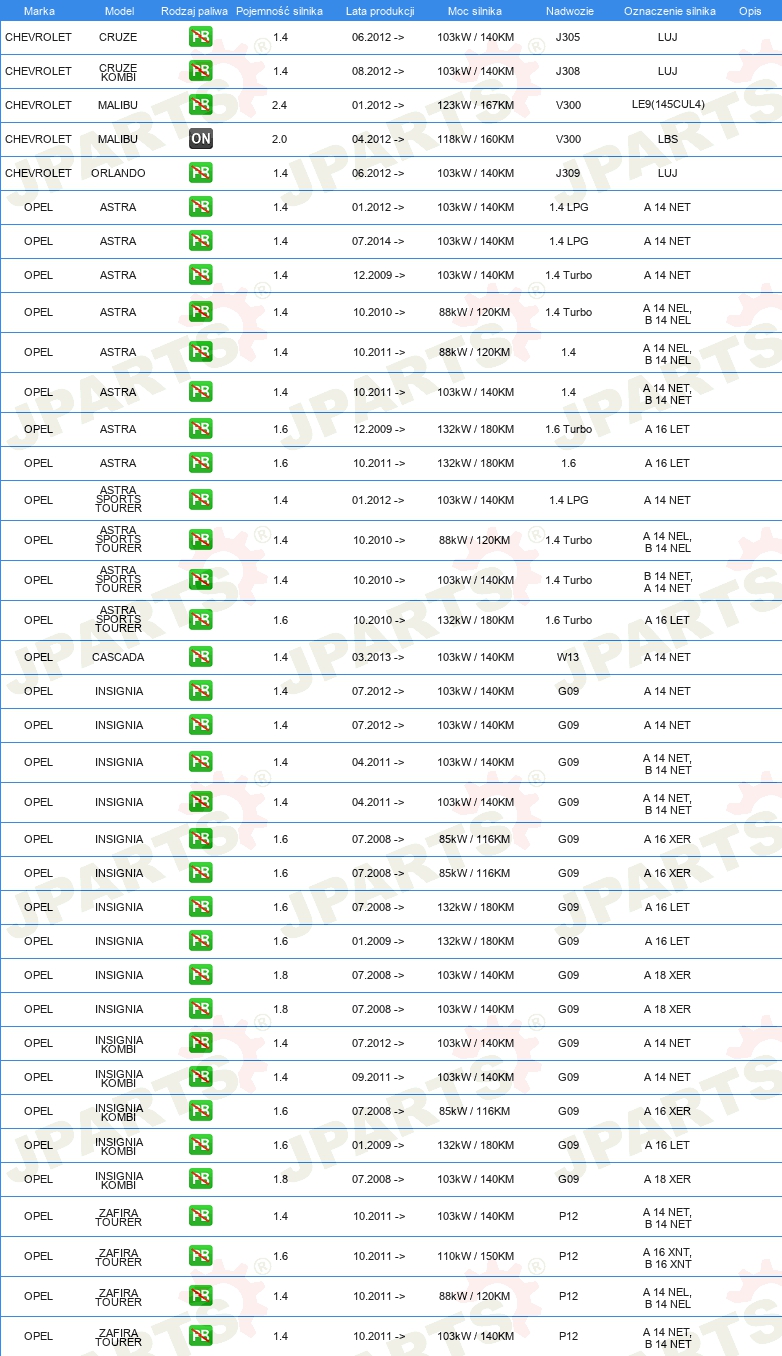This screenshot has width=782, height=1356.
Task: Select the LBS engine code cell
Action: coord(668,139)
